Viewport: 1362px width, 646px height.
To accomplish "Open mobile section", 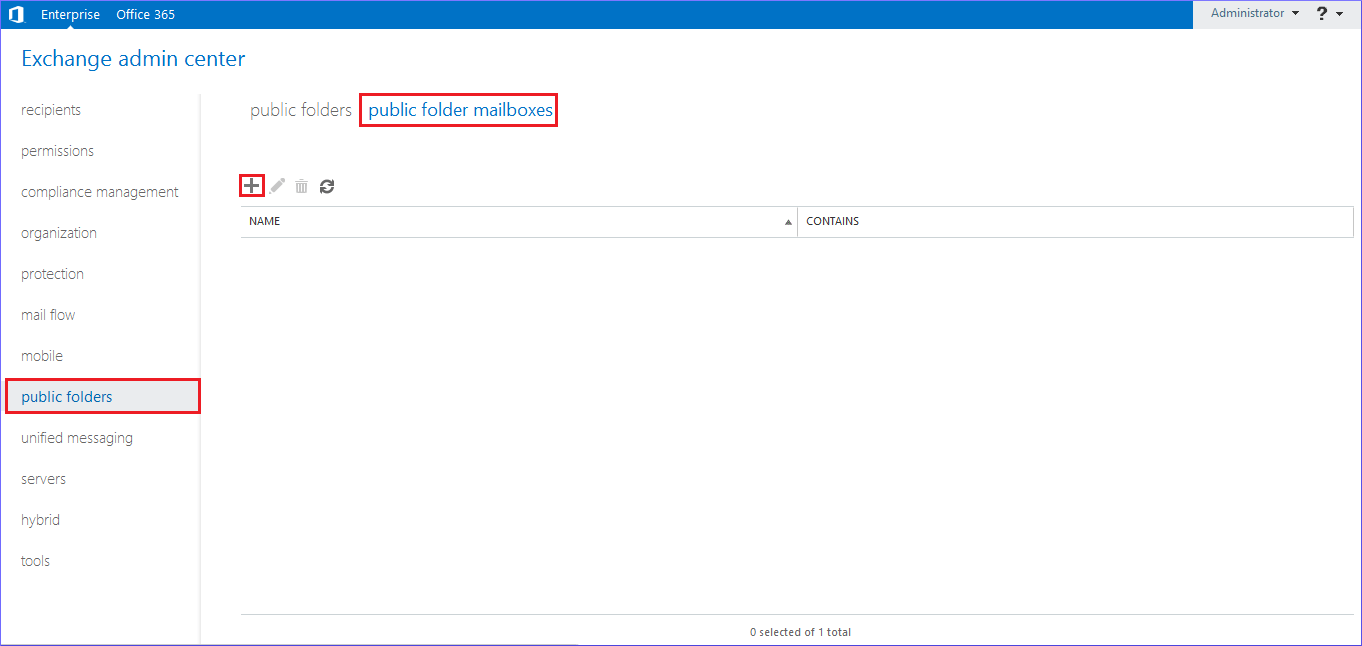I will (x=42, y=356).
